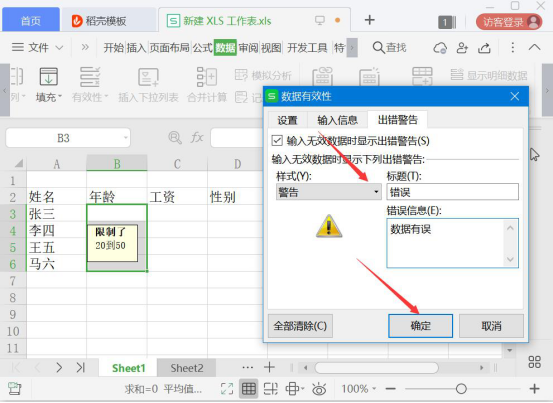553x403 pixels.
Task: Open the File (文件) menu dropdown
Action: [37, 47]
